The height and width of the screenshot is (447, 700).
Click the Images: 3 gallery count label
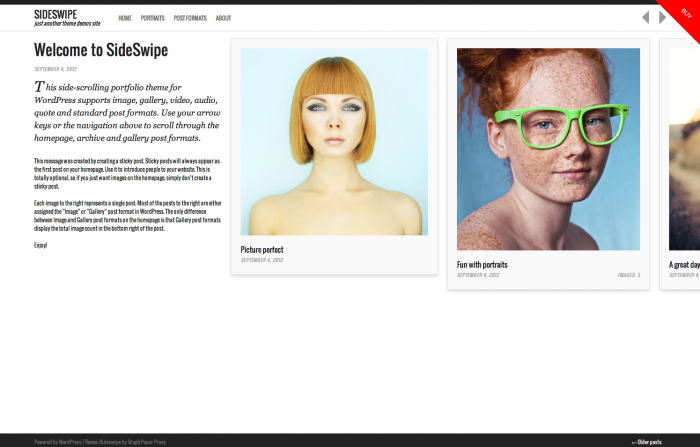point(629,275)
